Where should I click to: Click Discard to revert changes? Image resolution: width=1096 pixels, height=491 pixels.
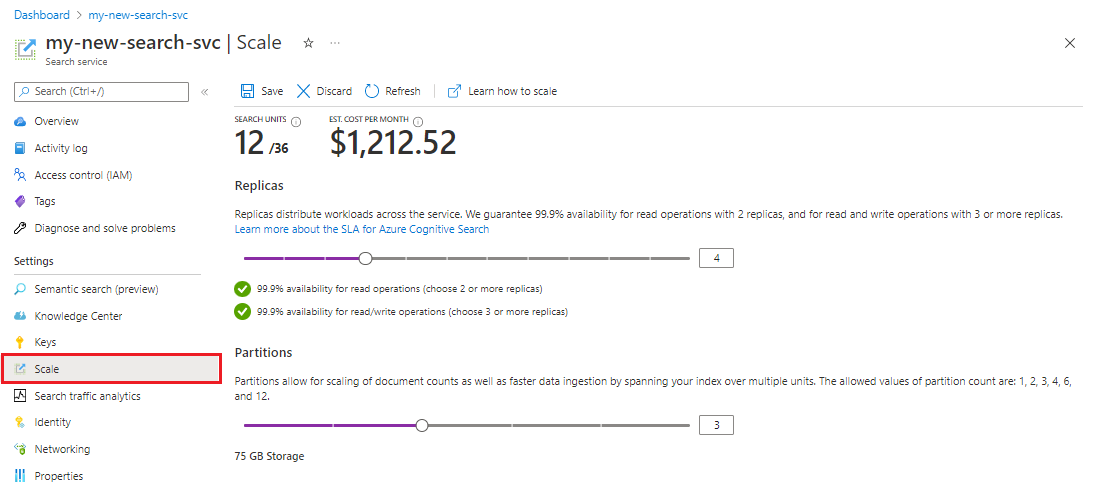[334, 92]
